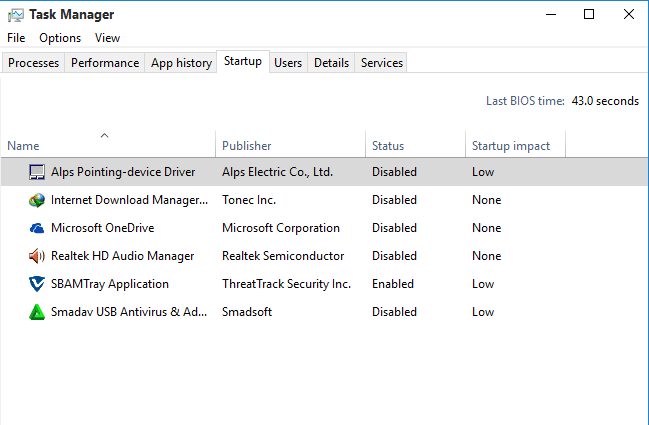
Task: Select the Internet Download Manager entry
Action: 324,200
